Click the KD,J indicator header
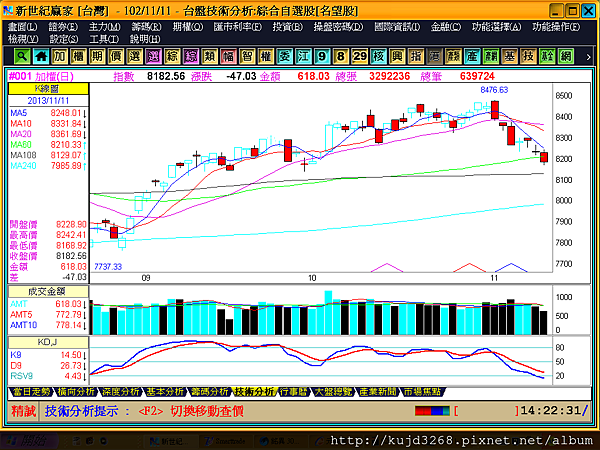Screen dimensions: 600x450 click(x=48, y=342)
